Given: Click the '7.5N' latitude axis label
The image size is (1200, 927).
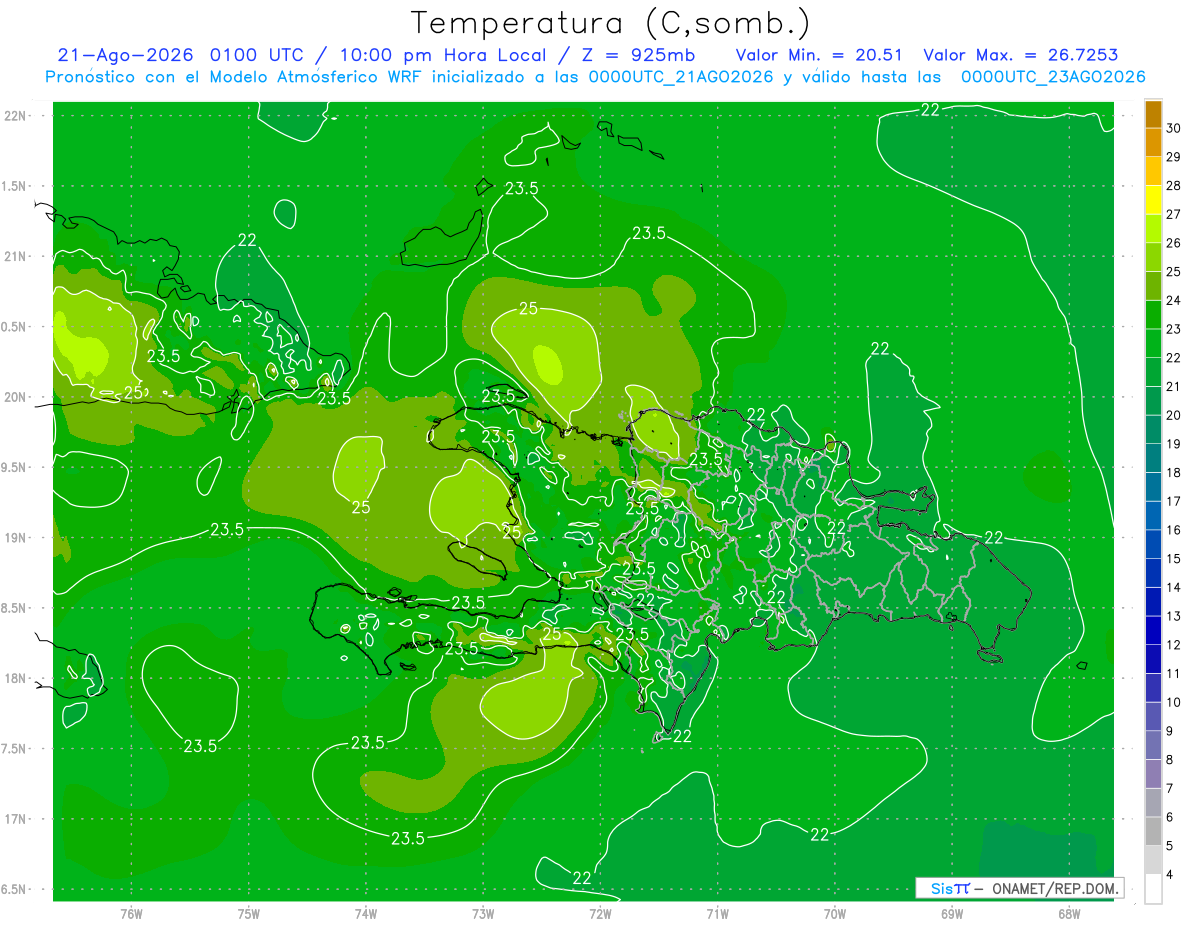Looking at the screenshot, I should point(15,748).
